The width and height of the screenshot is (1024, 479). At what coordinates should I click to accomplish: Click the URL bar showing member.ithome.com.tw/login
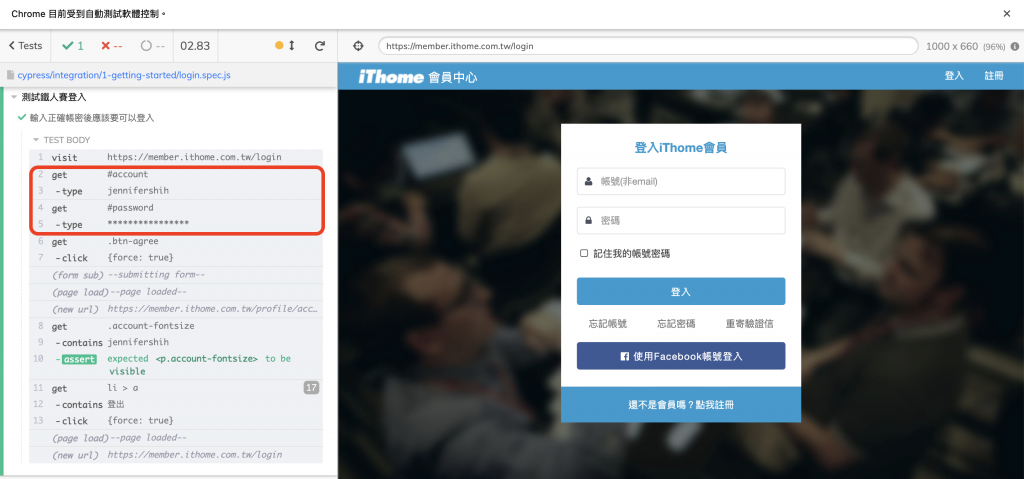(648, 46)
